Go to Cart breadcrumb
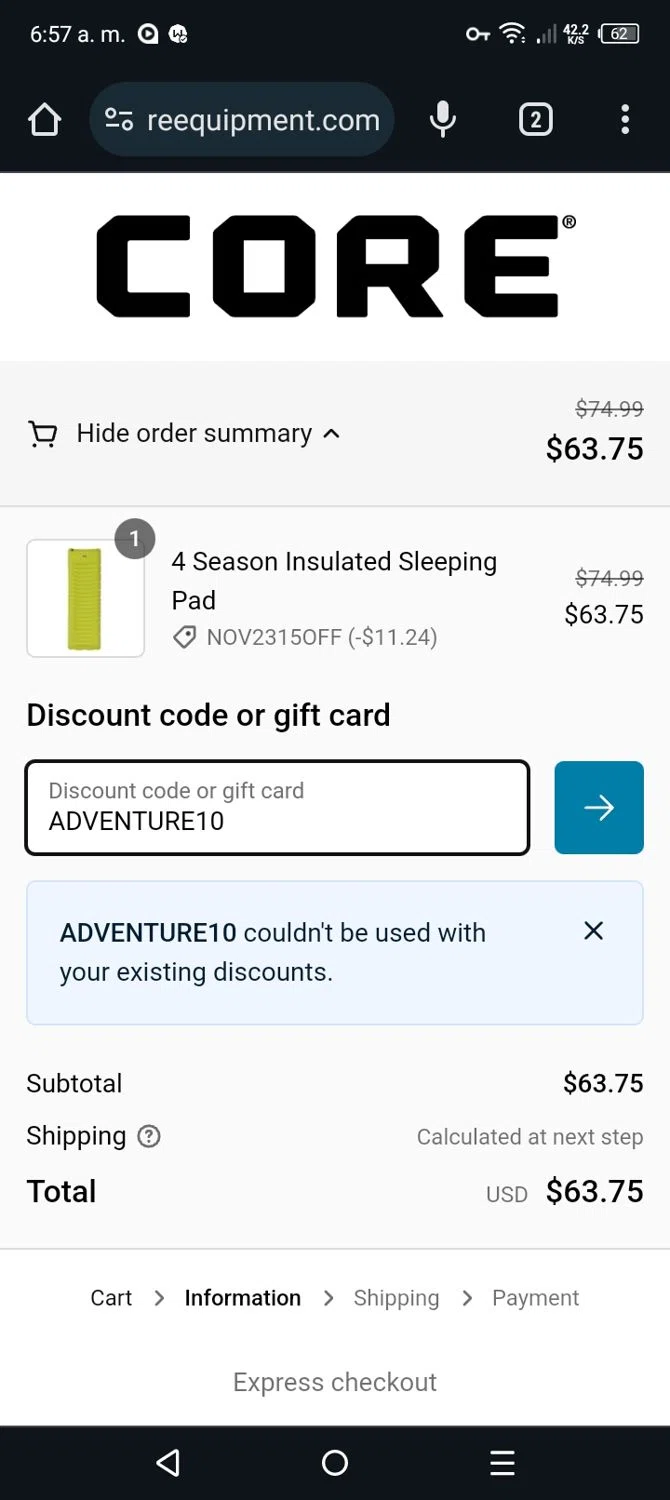Screen dimensions: 670x1500 pyautogui.click(x=111, y=1298)
